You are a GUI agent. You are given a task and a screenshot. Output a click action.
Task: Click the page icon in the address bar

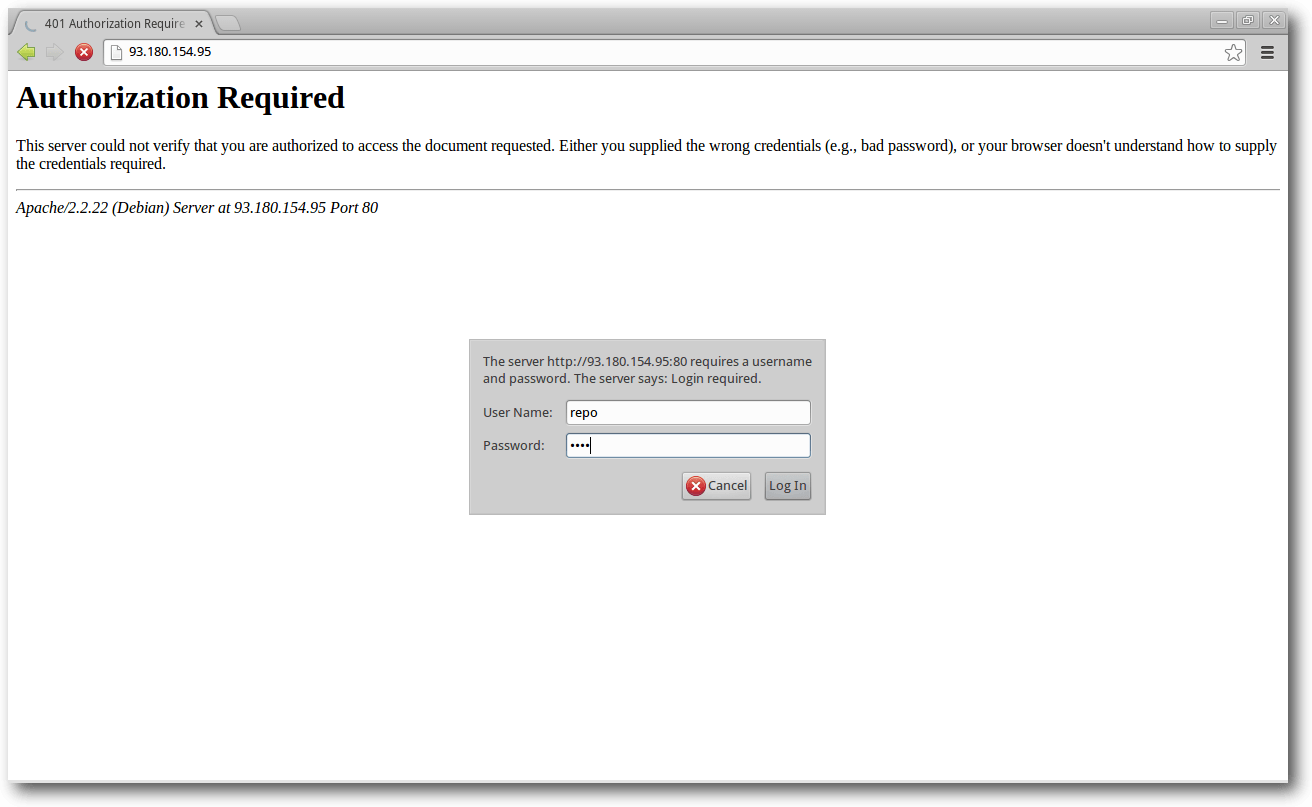(116, 52)
